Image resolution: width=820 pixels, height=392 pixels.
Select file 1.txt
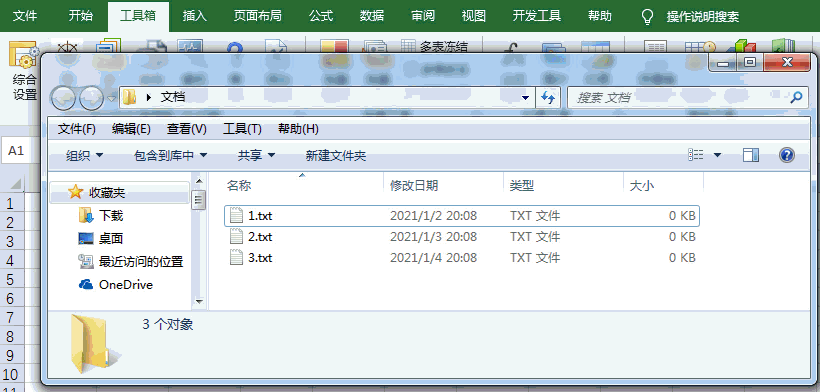tap(462, 215)
